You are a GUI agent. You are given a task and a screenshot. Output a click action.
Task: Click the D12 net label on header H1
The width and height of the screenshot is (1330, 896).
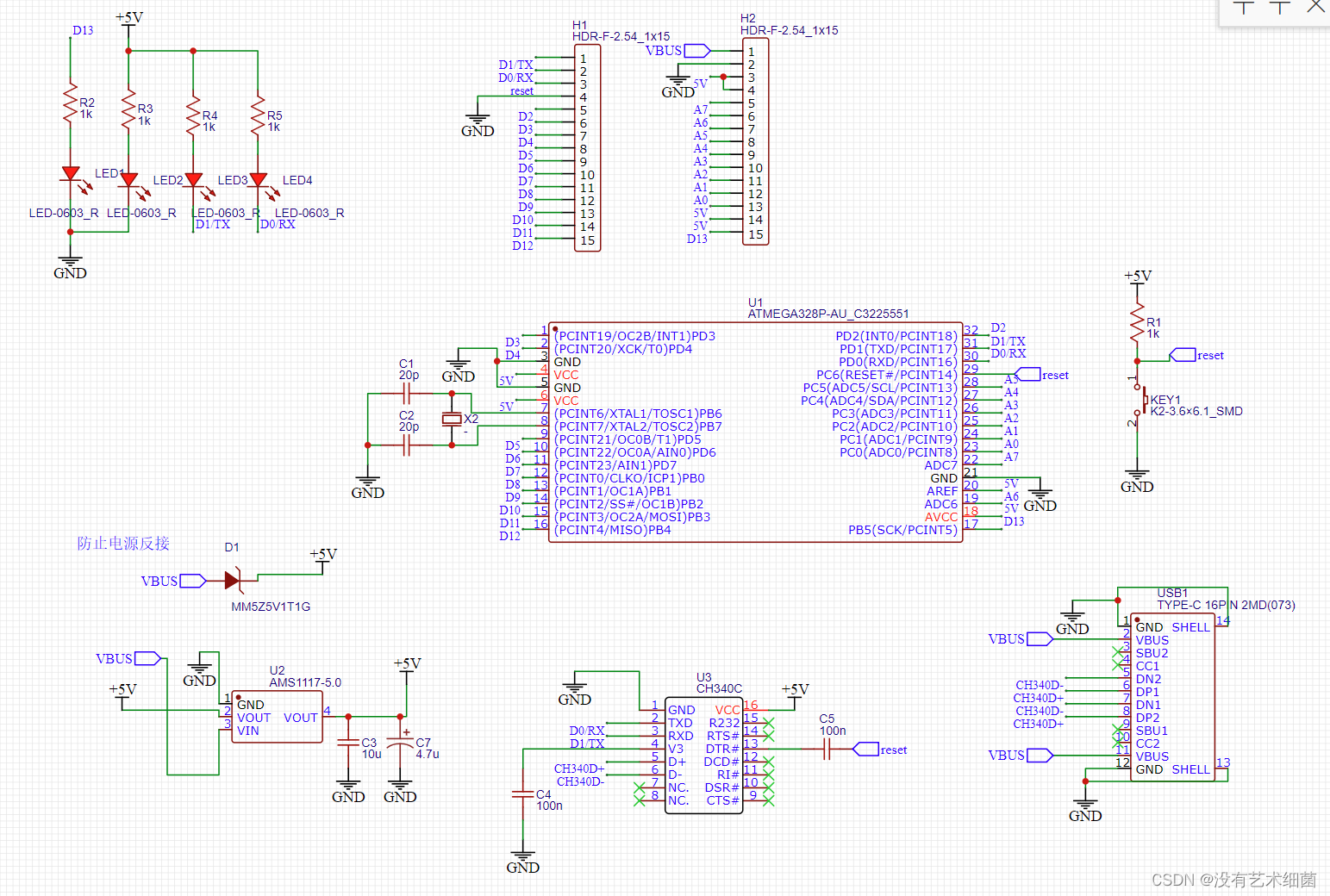522,246
